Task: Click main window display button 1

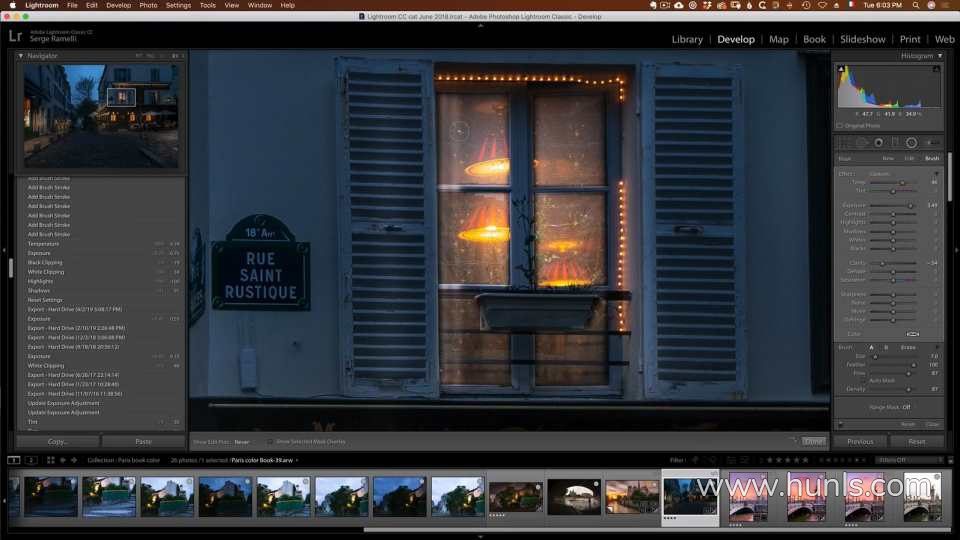Action: [x=13, y=460]
